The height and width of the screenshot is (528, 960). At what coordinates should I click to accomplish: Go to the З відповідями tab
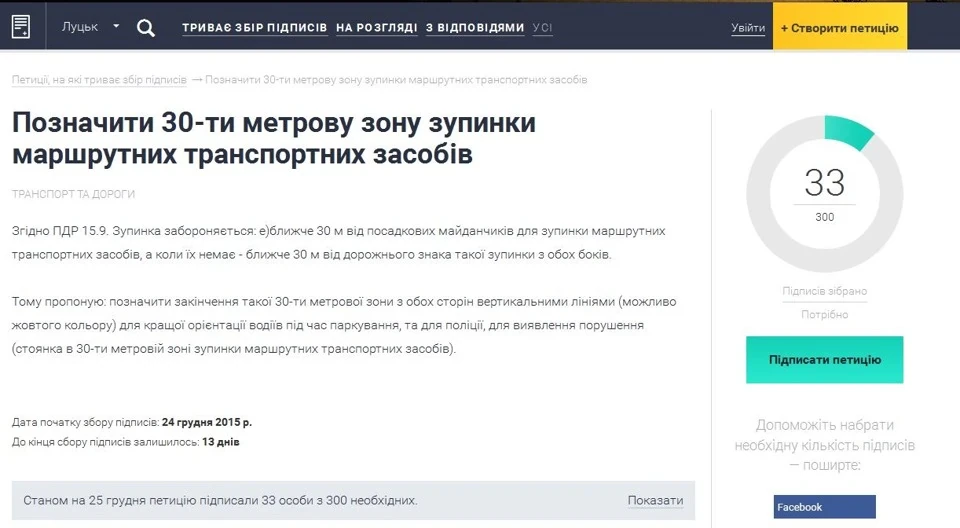(475, 28)
